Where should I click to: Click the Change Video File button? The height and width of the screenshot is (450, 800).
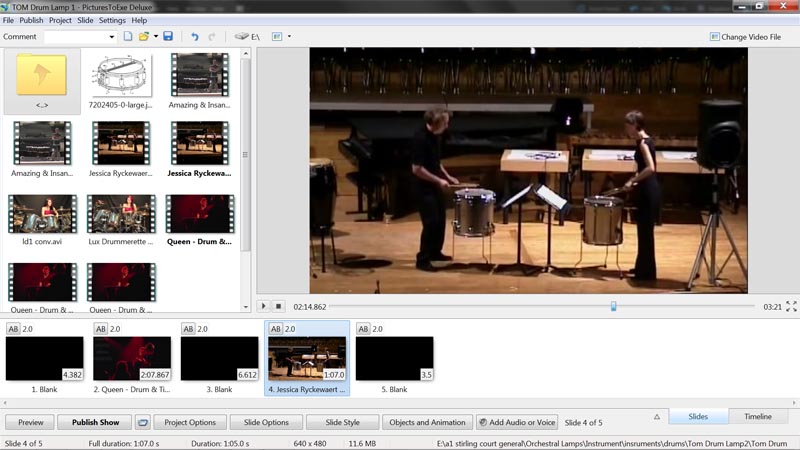point(745,37)
